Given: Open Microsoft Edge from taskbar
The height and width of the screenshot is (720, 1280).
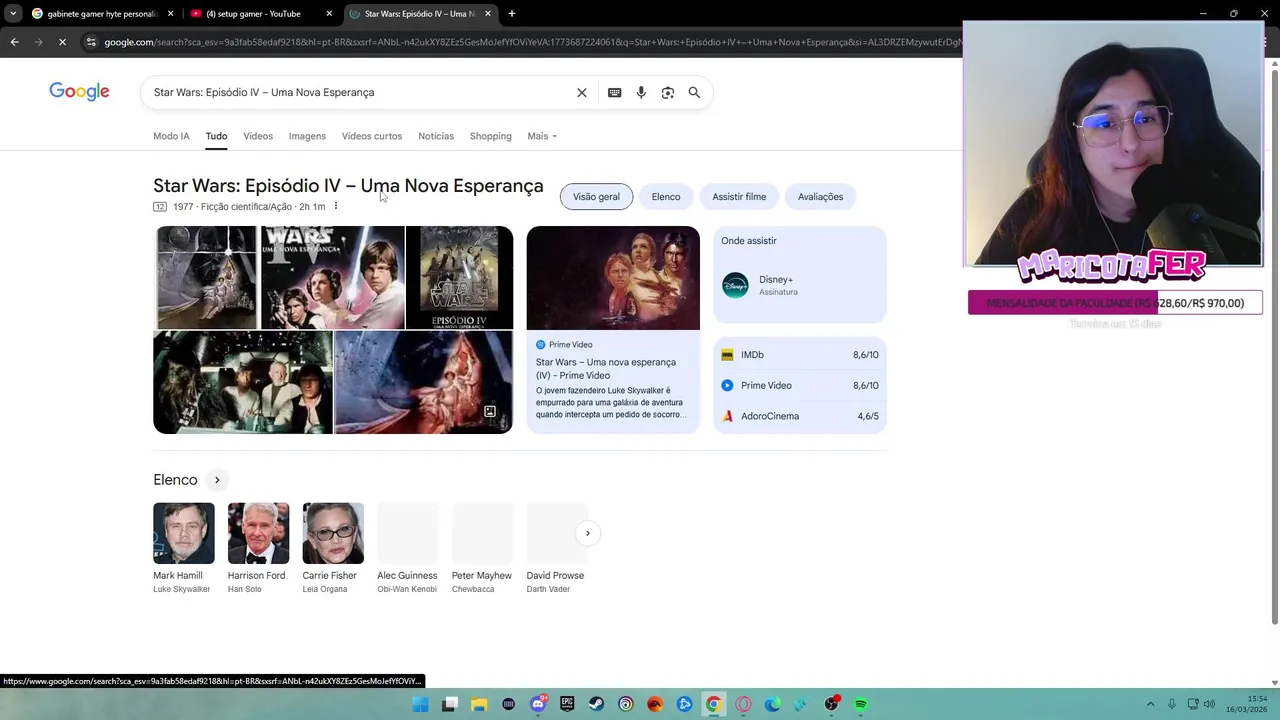Looking at the screenshot, I should [772, 704].
